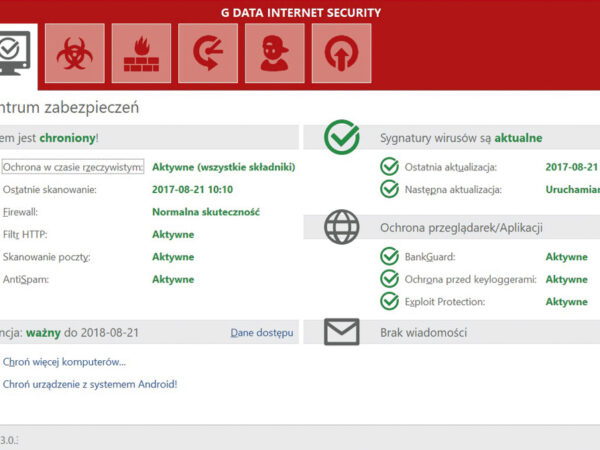The height and width of the screenshot is (450, 600).
Task: Open the parental control icon
Action: tap(274, 54)
